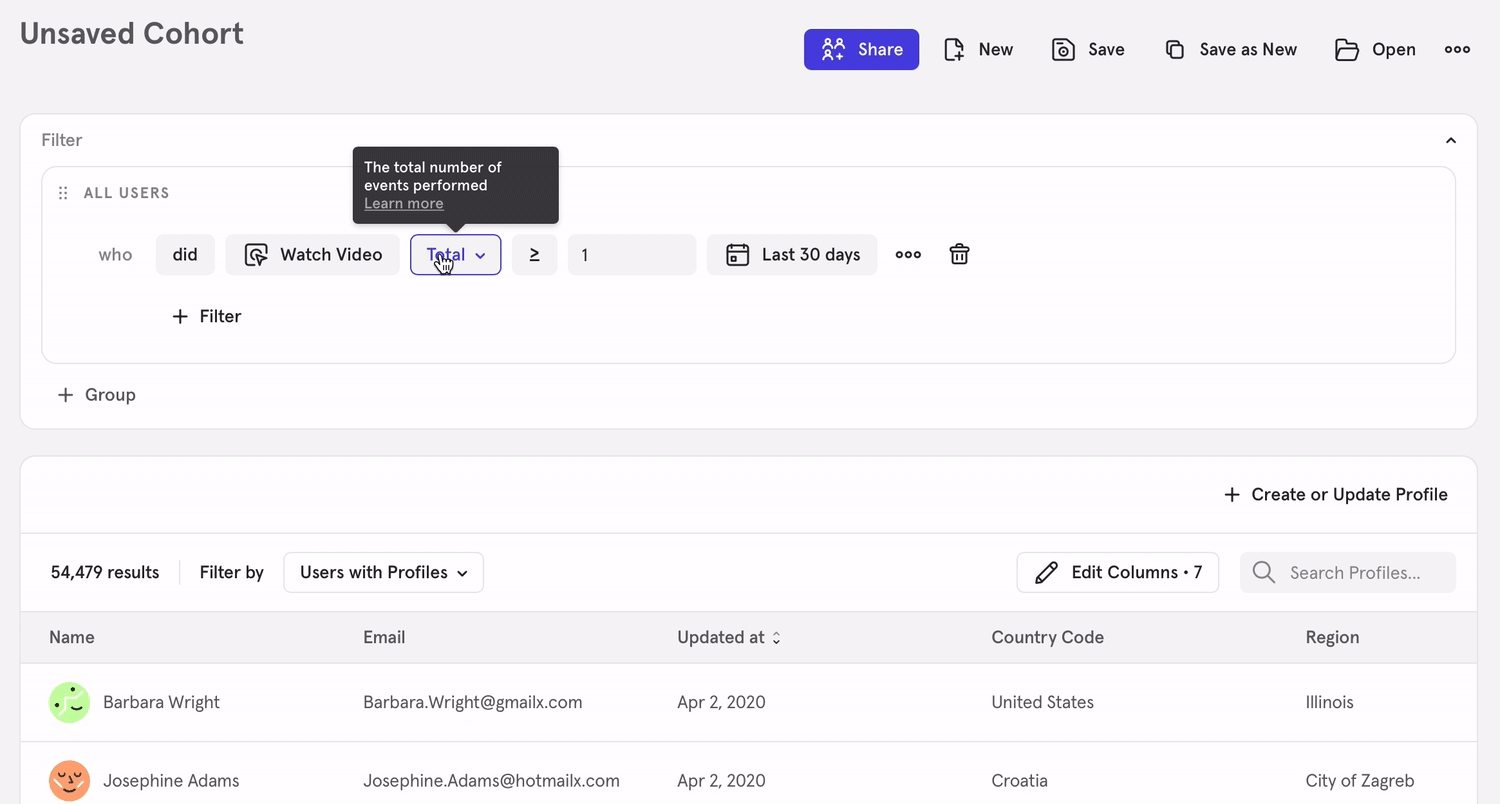Click the search magnifier icon
1500x804 pixels.
pos(1264,573)
